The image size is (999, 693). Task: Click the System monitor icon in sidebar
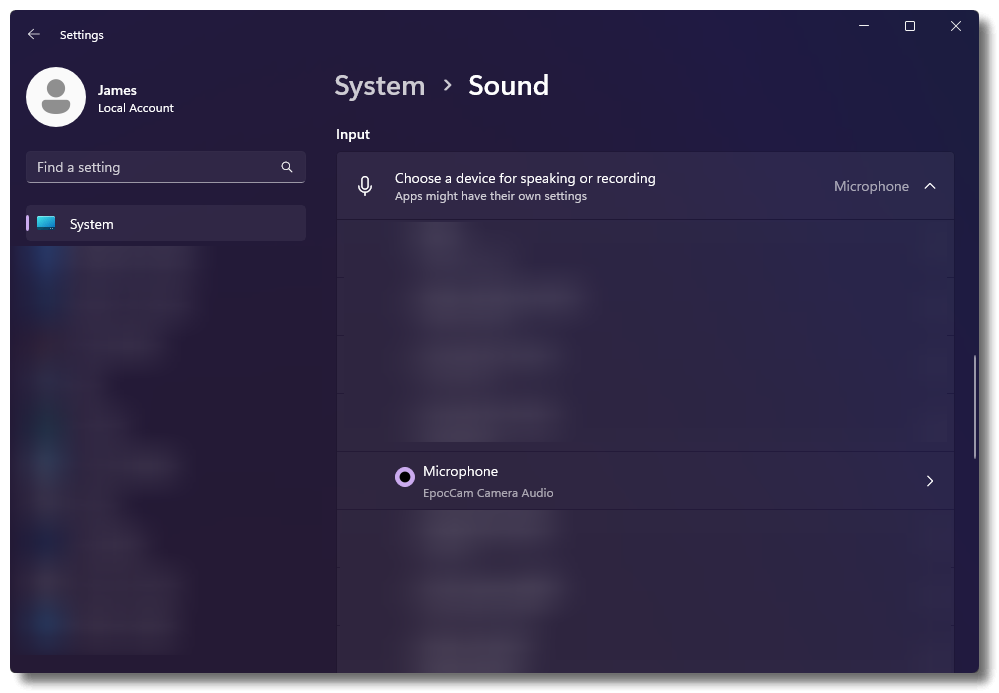[x=46, y=223]
